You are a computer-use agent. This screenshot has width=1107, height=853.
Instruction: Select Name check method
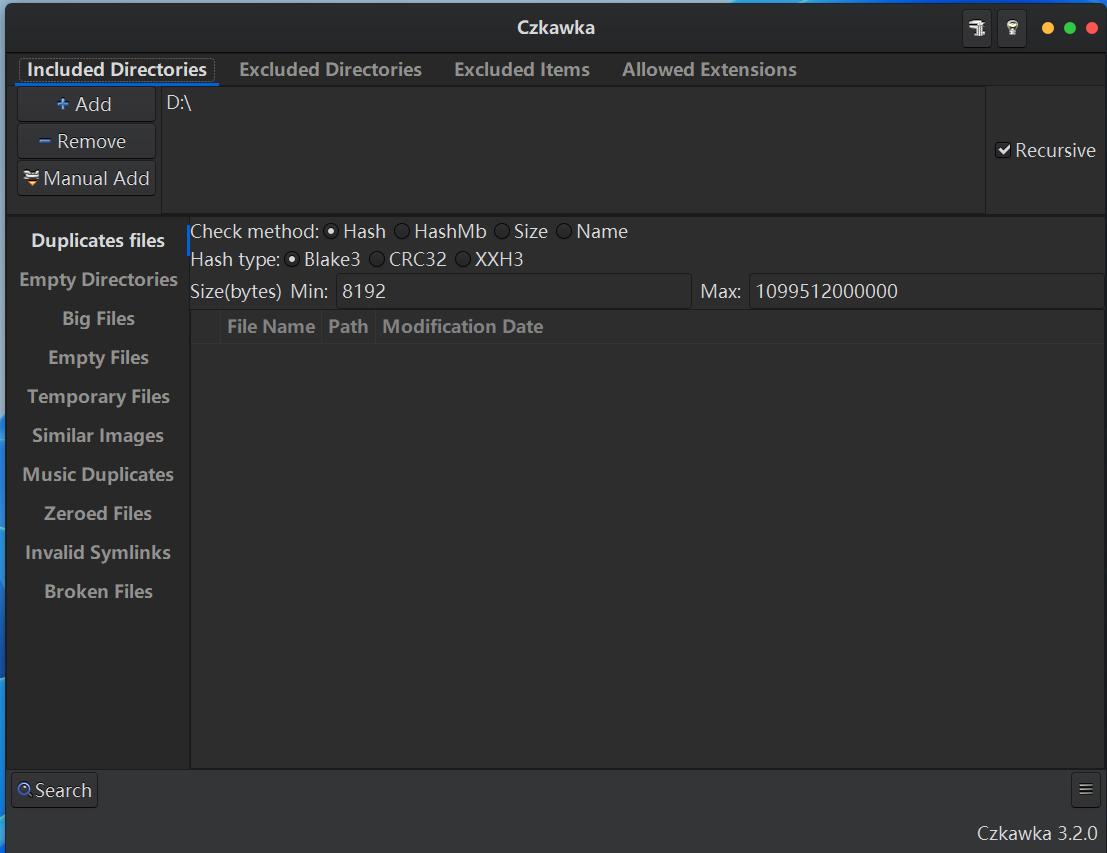565,232
